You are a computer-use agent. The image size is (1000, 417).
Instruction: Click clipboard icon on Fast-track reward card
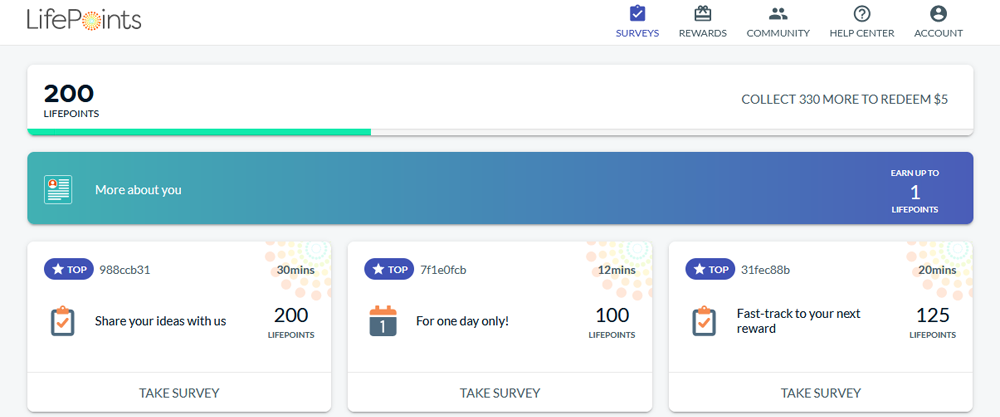(704, 321)
